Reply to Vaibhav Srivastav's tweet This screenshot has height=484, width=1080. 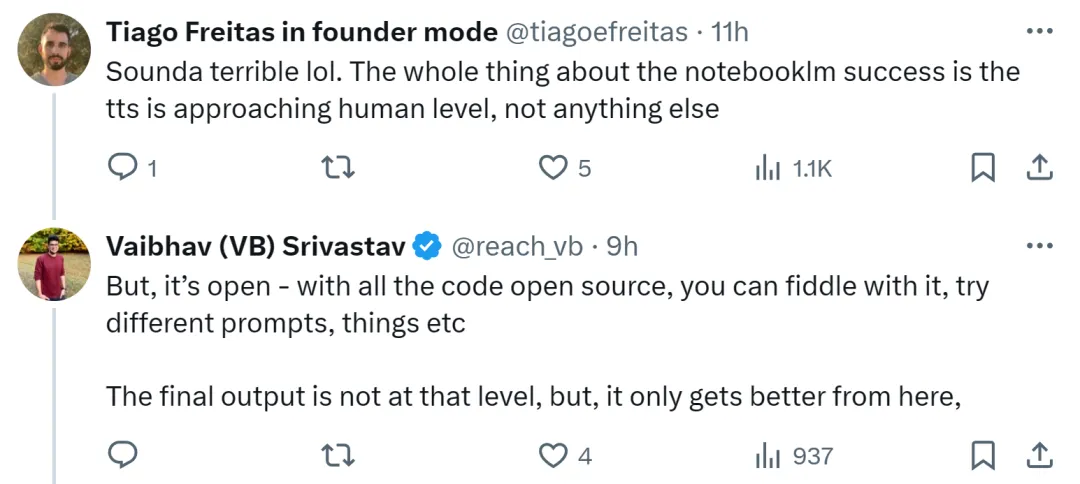pos(123,455)
